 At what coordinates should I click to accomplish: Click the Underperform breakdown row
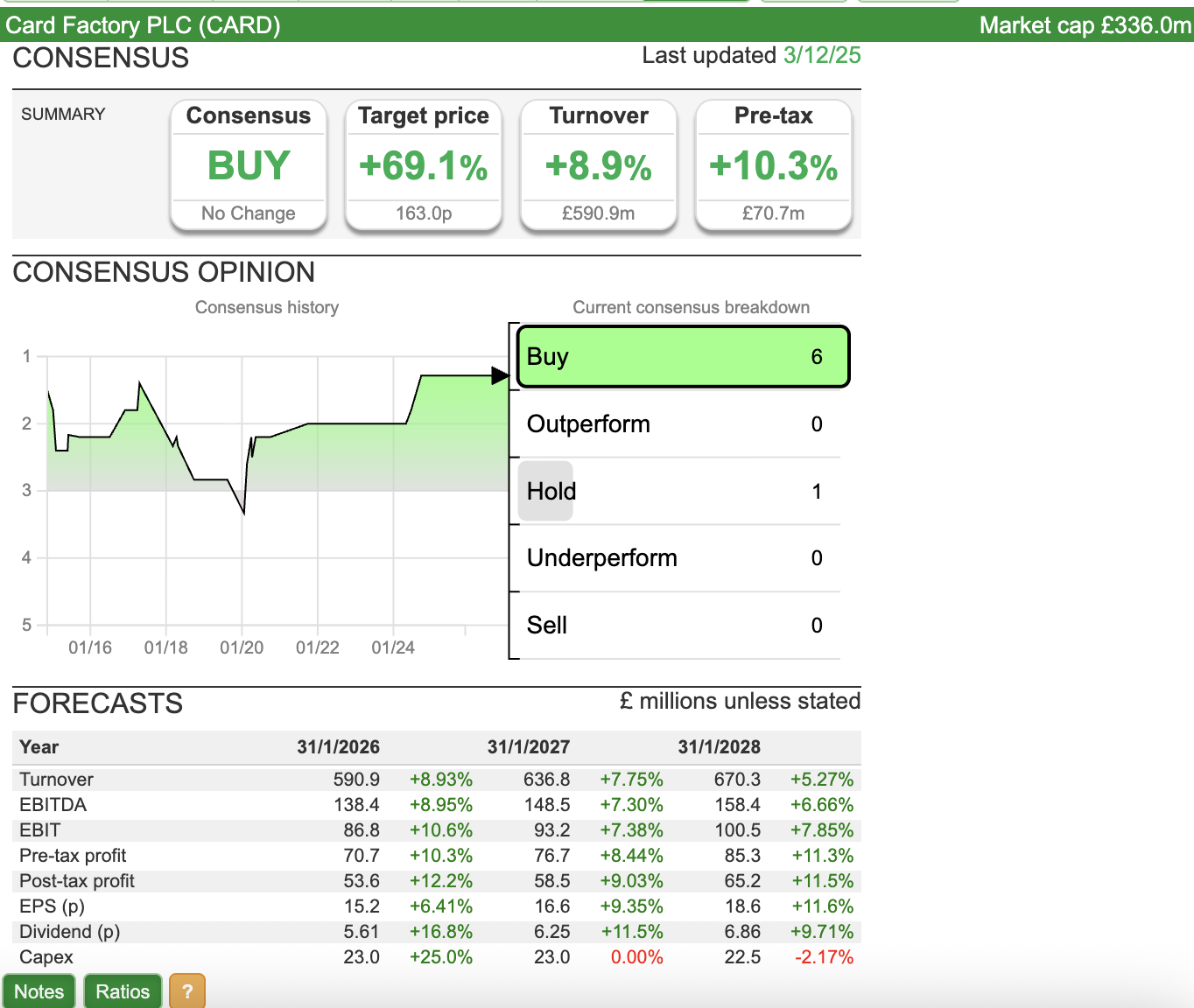674,558
